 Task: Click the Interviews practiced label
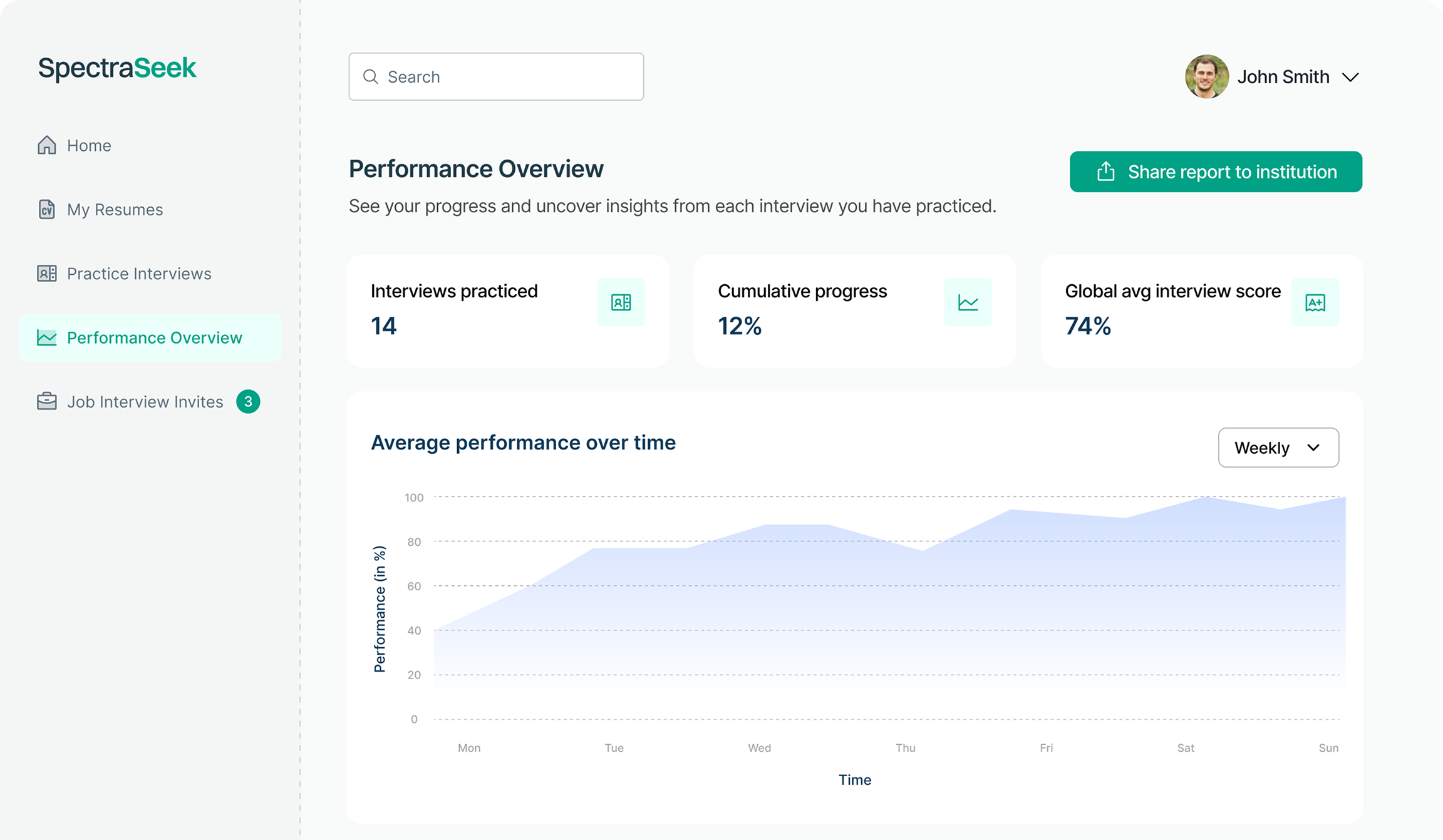(454, 291)
